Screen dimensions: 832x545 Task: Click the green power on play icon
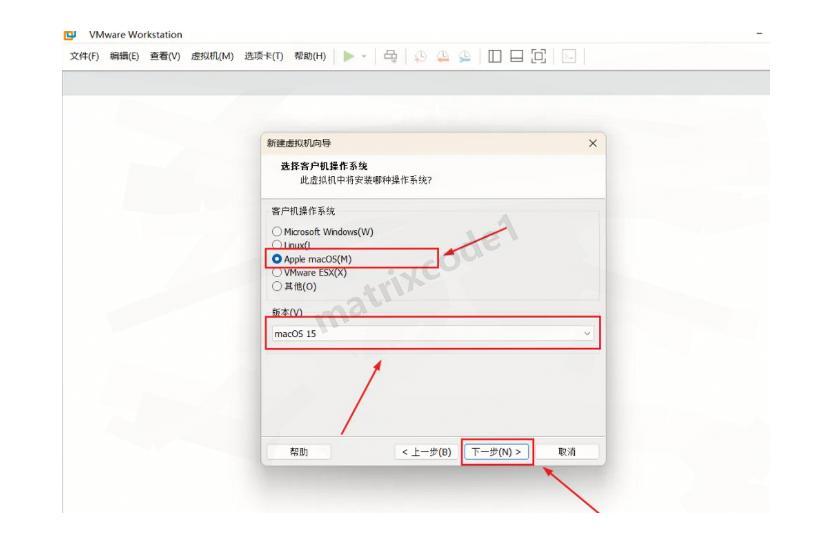349,56
